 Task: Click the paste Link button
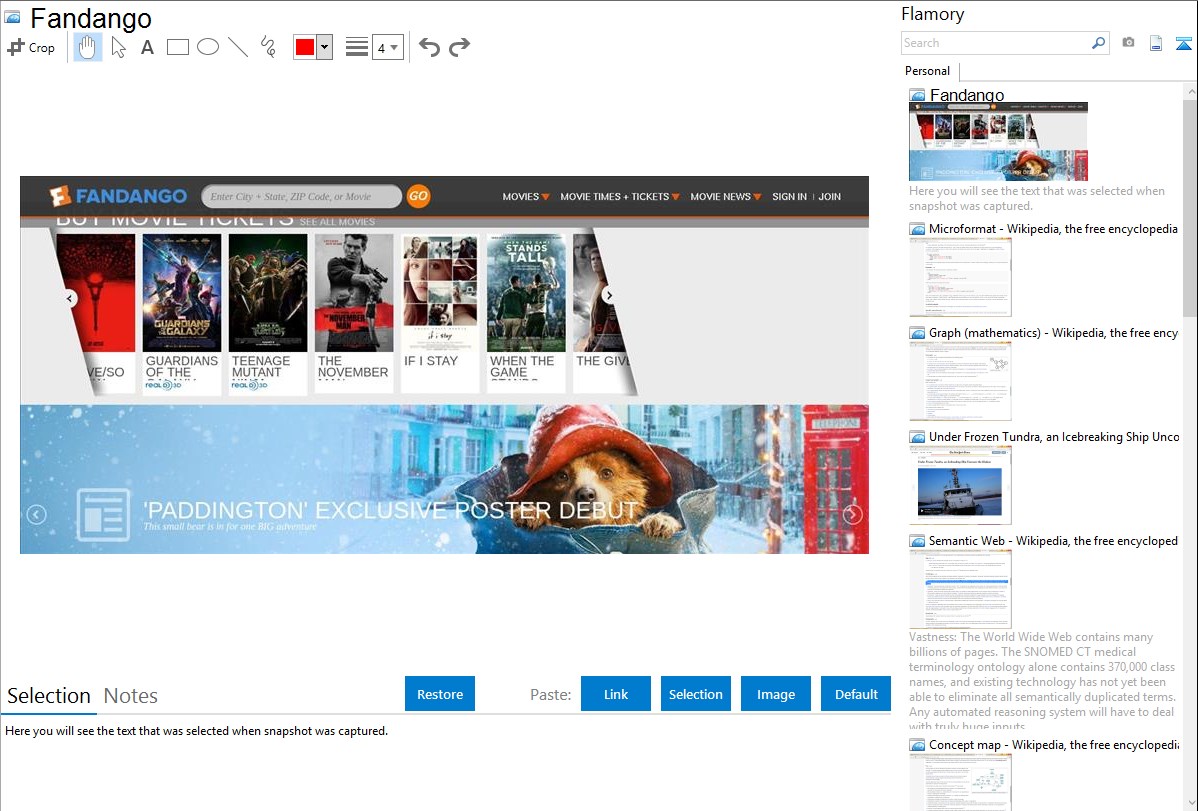coord(616,694)
